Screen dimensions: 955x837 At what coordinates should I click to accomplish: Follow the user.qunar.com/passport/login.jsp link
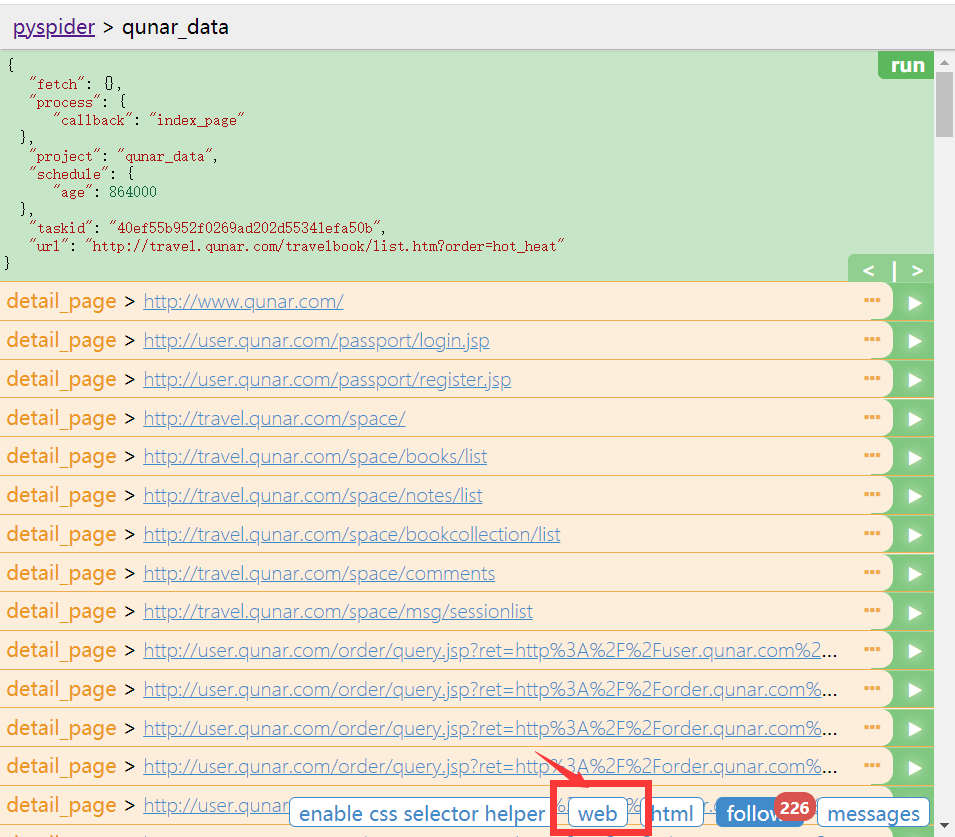pos(316,341)
